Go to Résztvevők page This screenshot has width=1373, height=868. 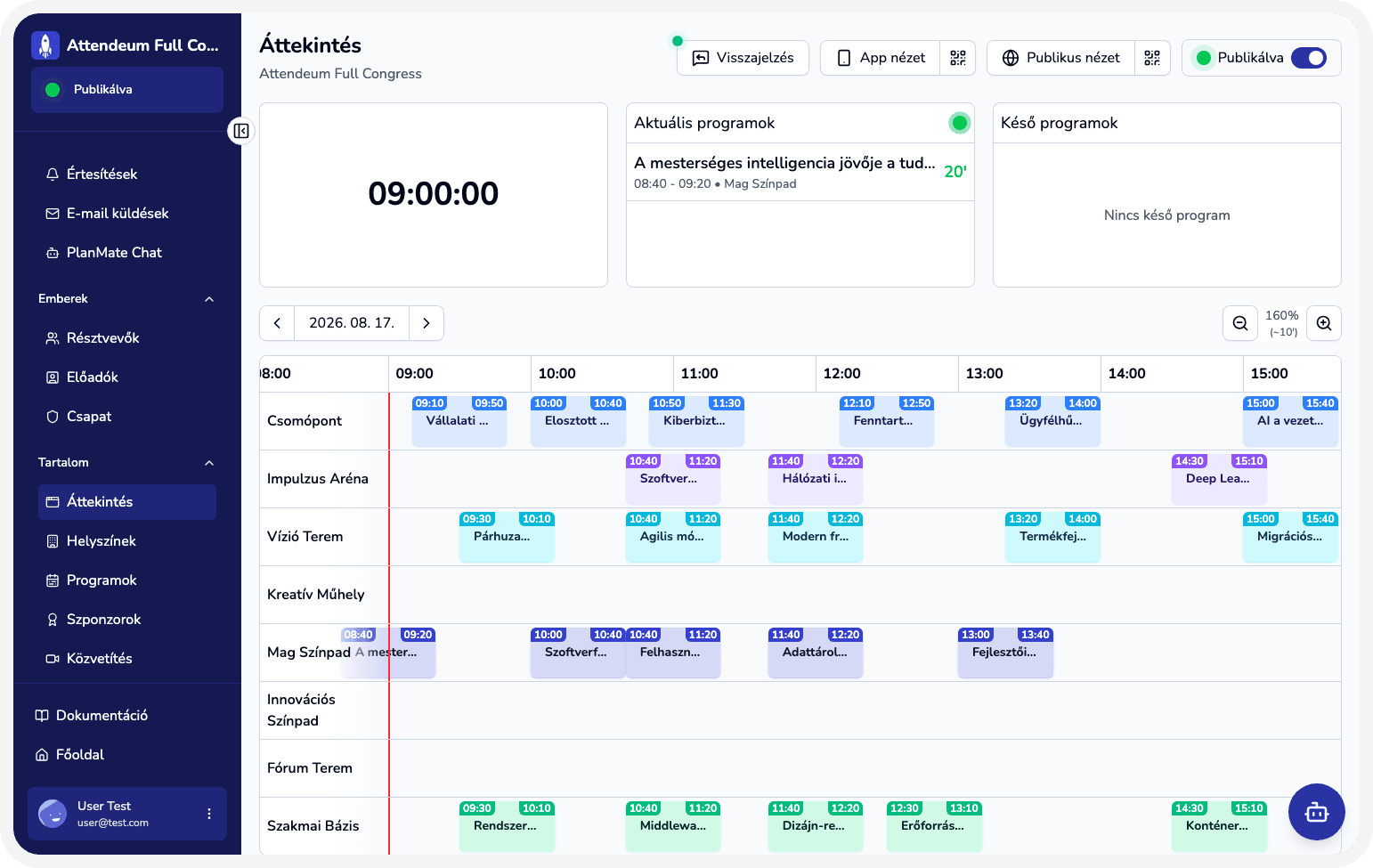[x=127, y=338]
